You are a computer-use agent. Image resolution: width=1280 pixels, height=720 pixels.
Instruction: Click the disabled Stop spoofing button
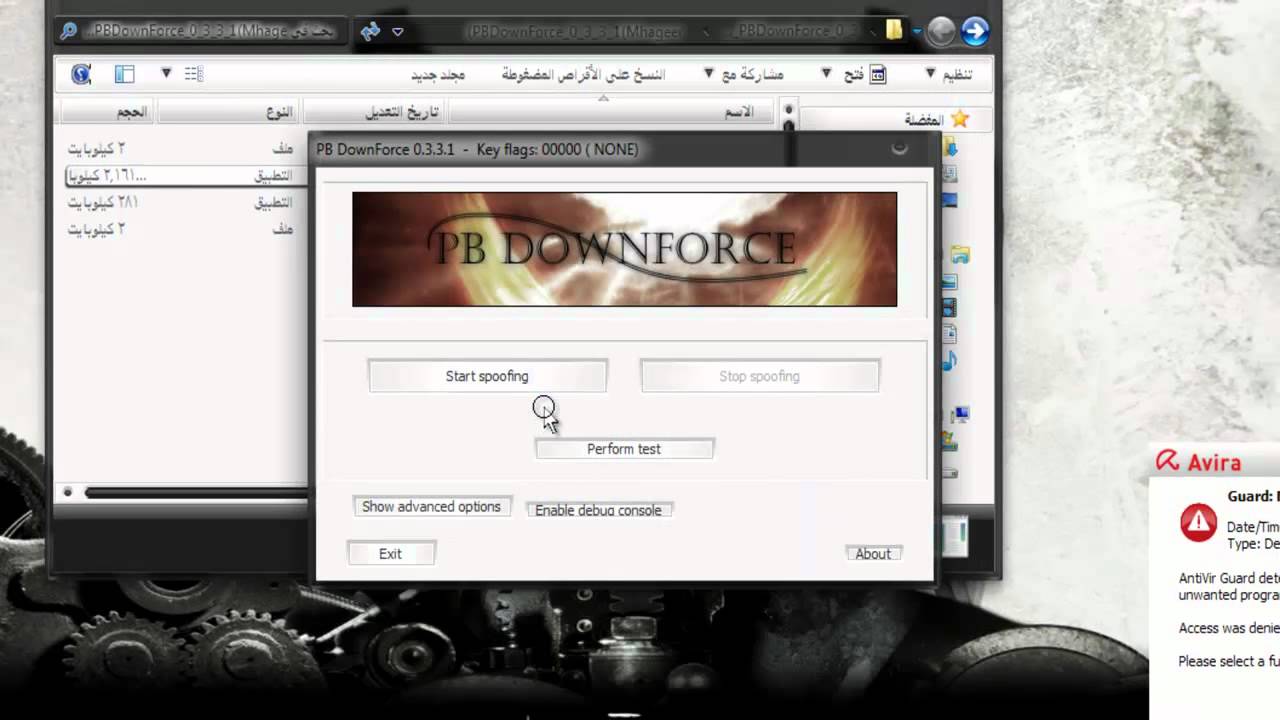(760, 376)
